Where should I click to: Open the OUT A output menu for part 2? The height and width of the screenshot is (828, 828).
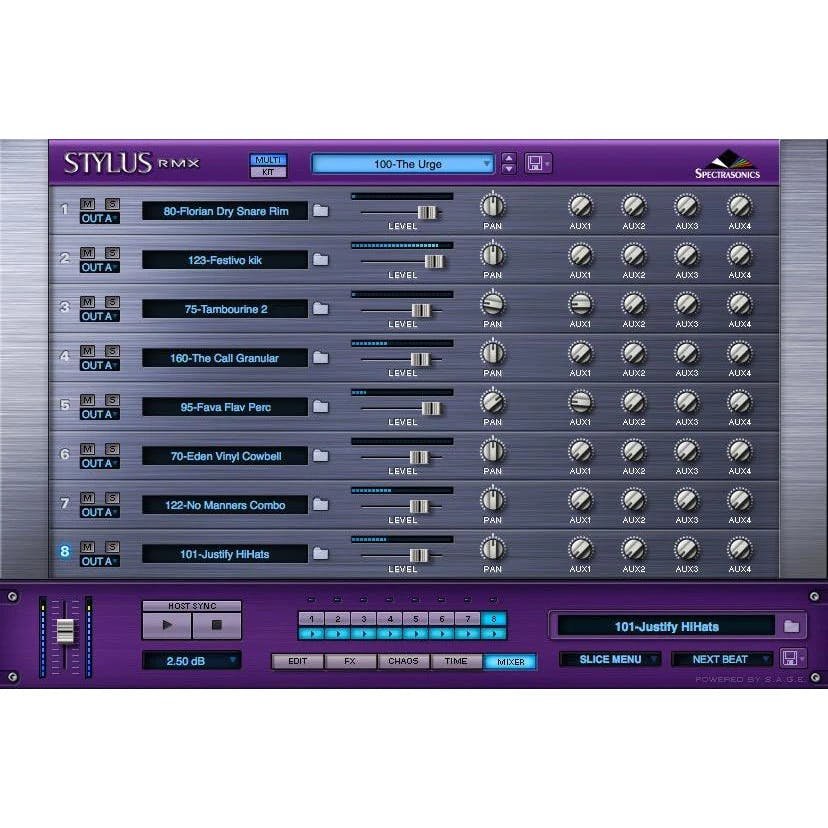[x=100, y=267]
